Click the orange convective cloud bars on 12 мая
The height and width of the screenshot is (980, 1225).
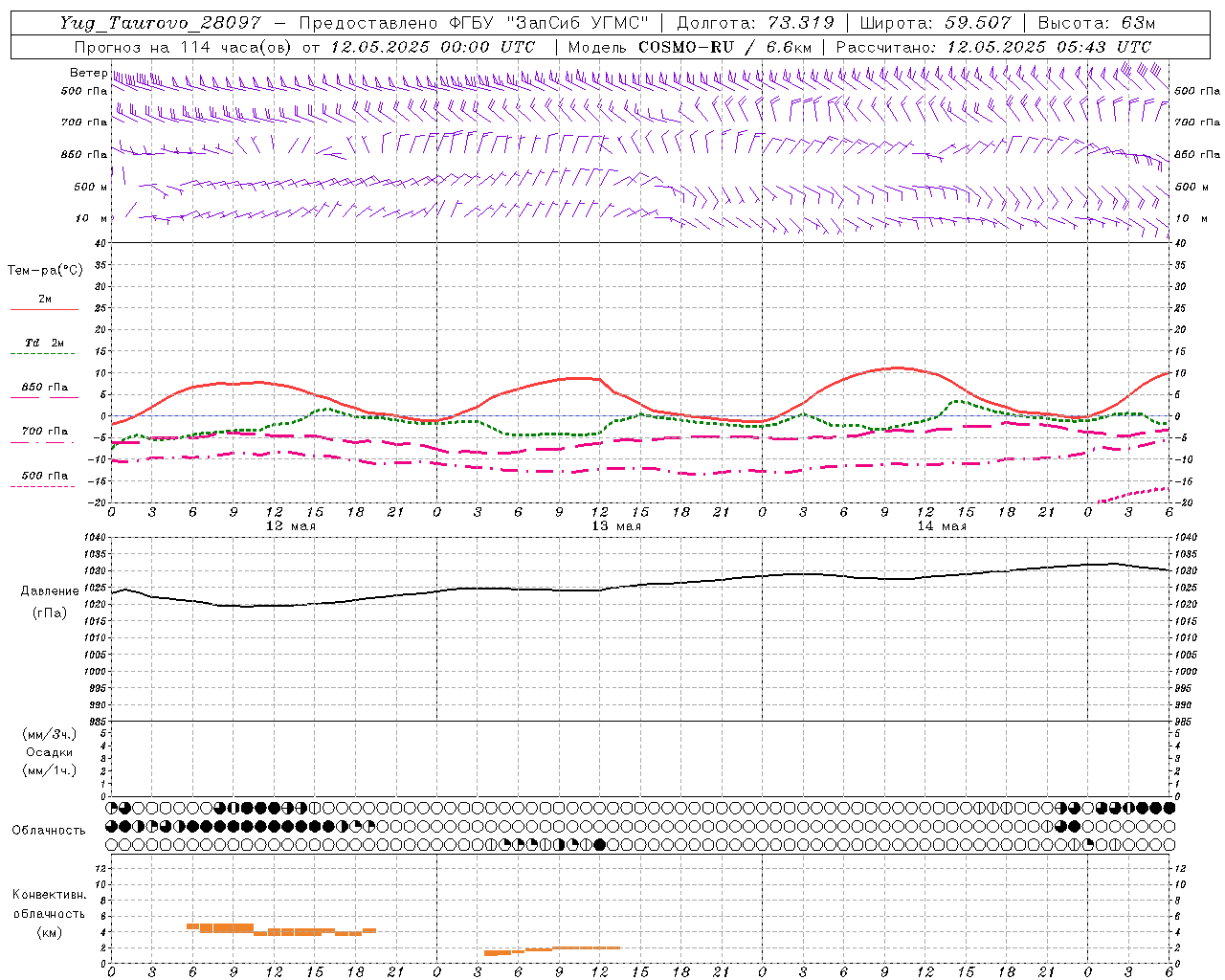(281, 928)
